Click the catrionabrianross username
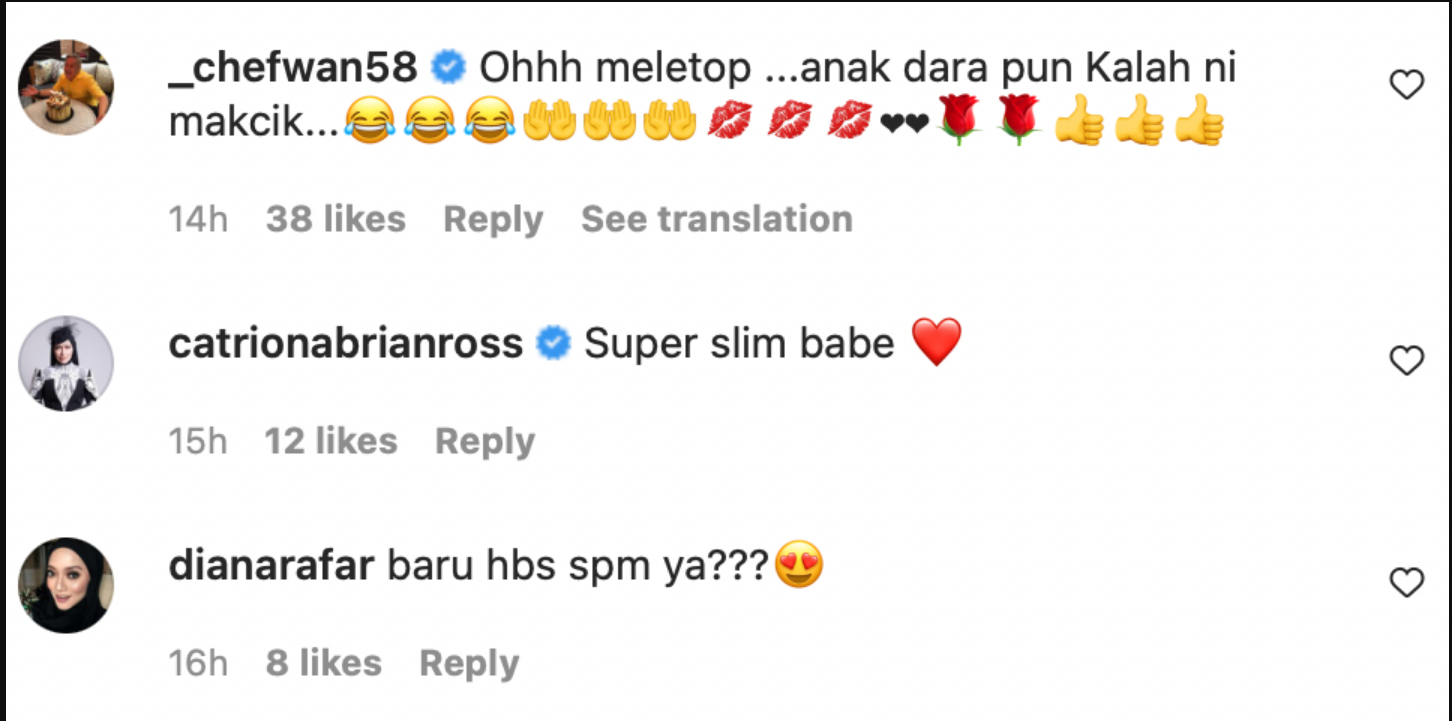 click(346, 344)
